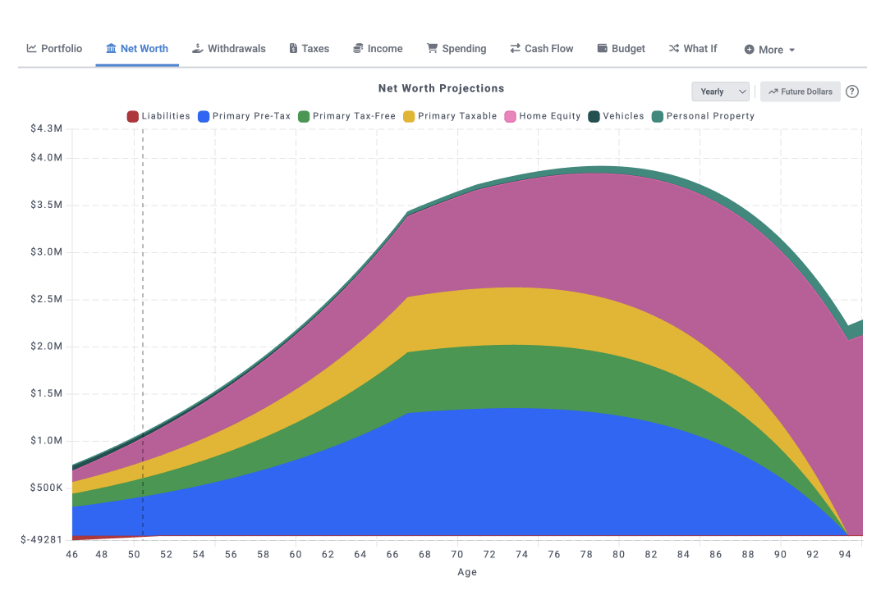Click the Taxes document icon
Image resolution: width=885 pixels, height=600 pixels.
click(x=293, y=48)
